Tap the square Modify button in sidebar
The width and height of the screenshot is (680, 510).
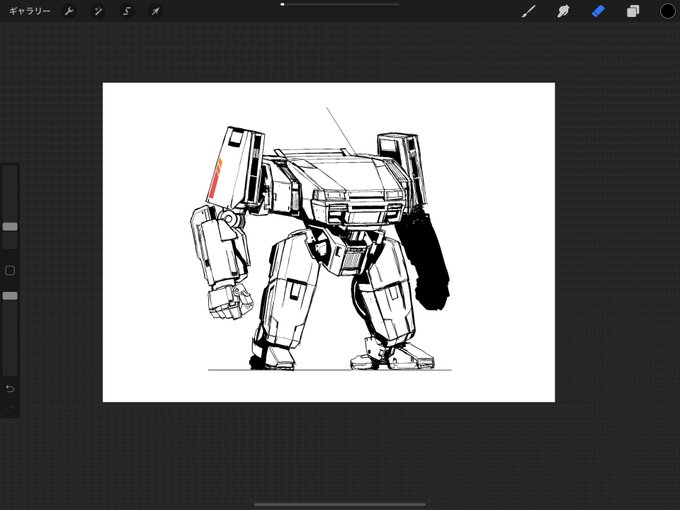[10, 271]
